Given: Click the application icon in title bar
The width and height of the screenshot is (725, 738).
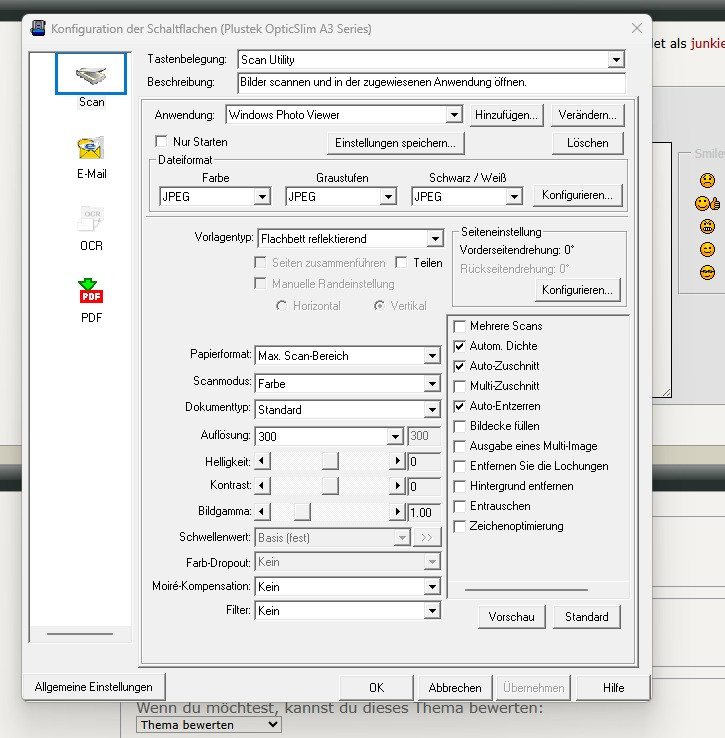Looking at the screenshot, I should coord(38,29).
